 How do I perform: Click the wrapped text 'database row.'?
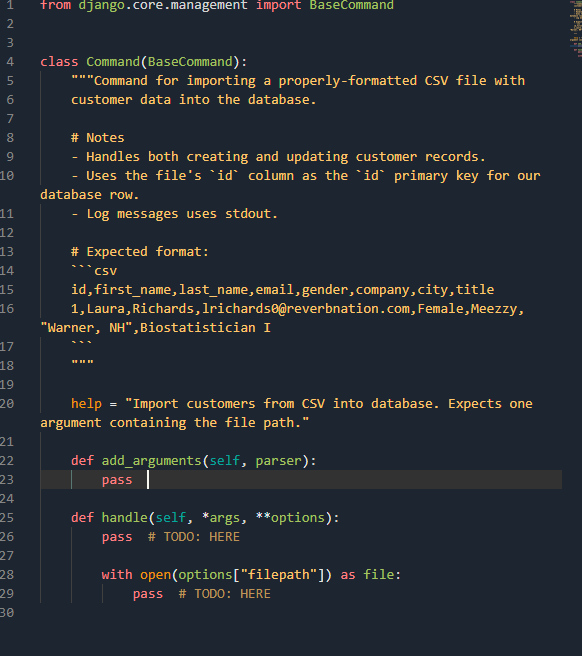[x=90, y=195]
